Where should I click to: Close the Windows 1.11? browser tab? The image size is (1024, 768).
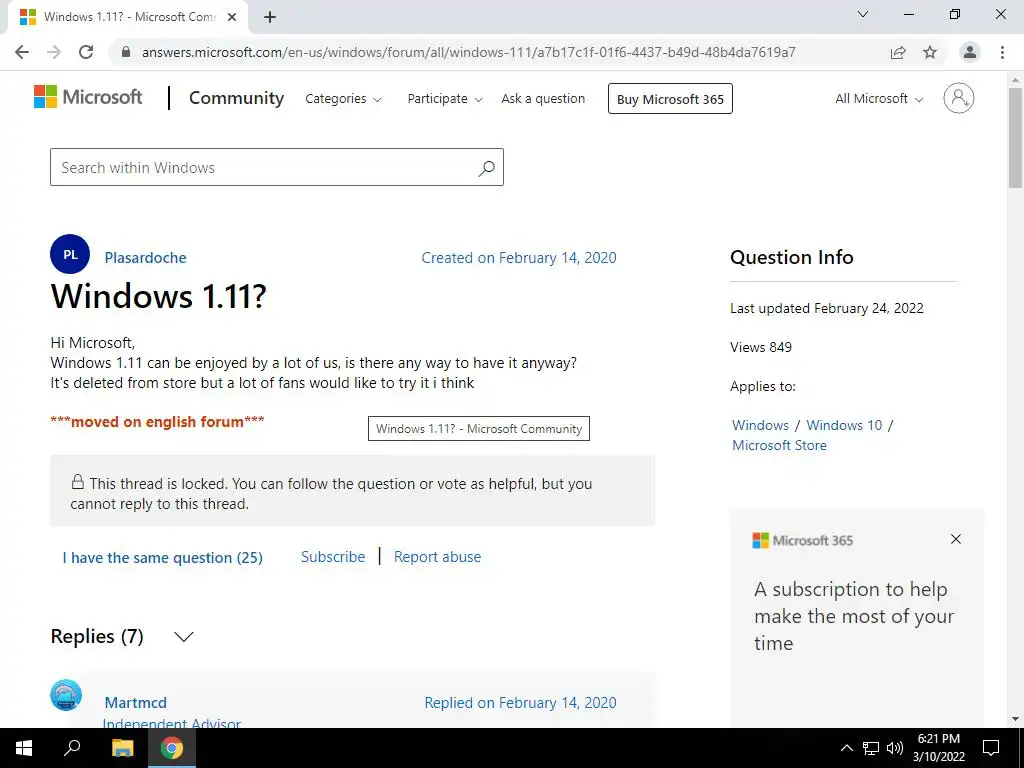tap(232, 17)
